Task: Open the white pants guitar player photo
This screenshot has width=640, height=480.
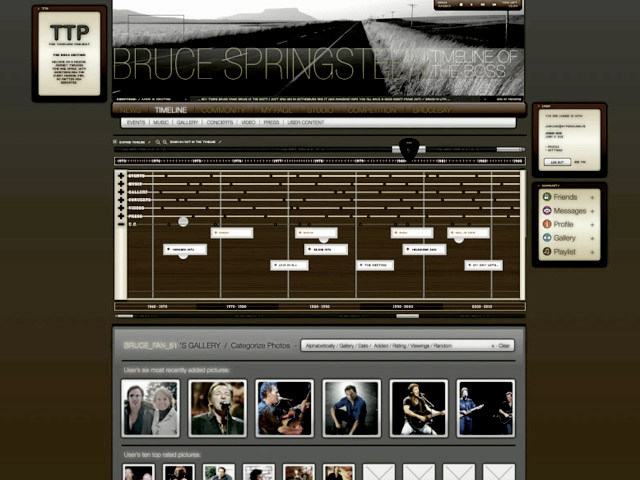Action: [419, 408]
